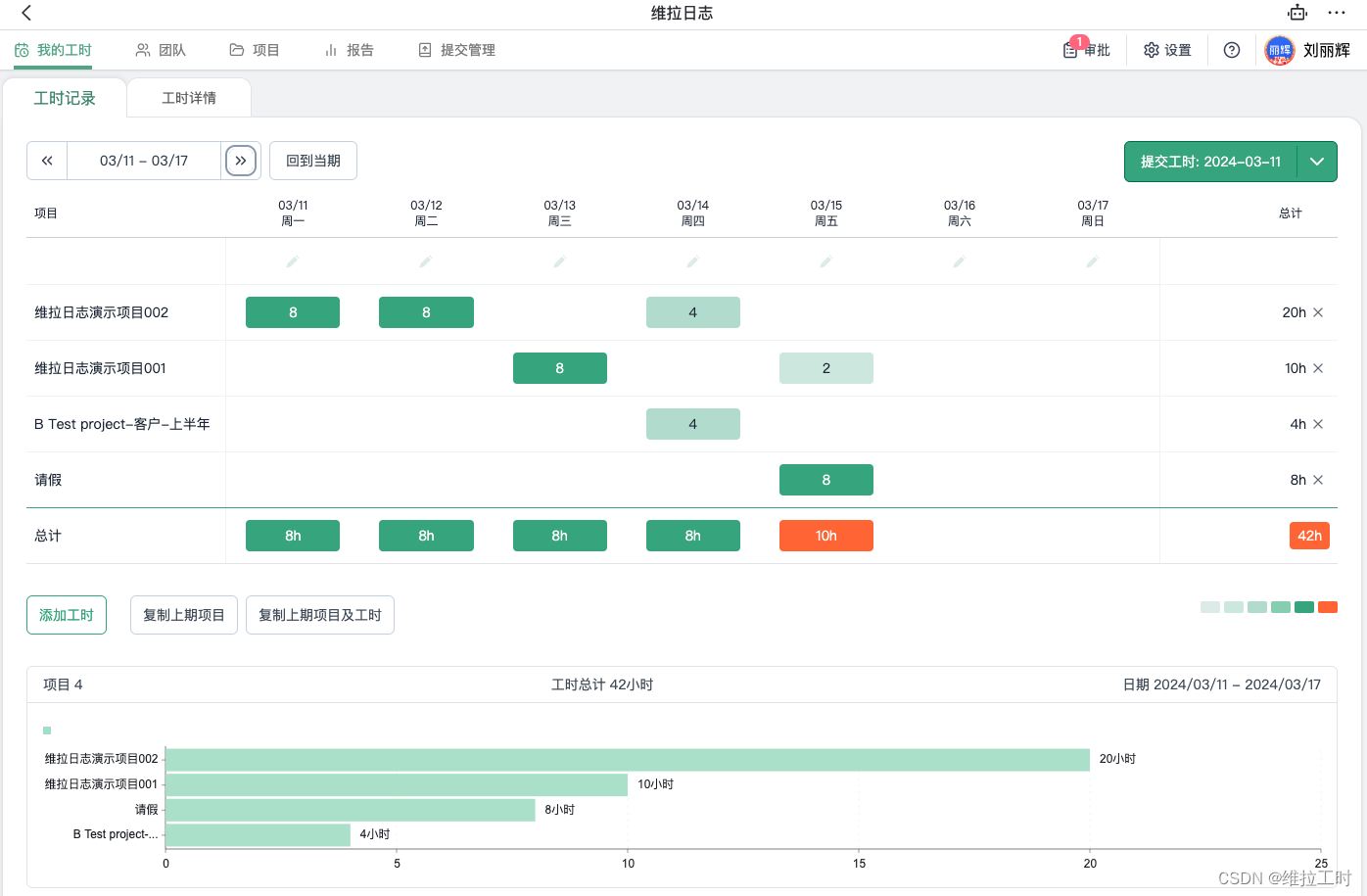The height and width of the screenshot is (896, 1367).
Task: Edit notes pencil for 03/17 周日
Action: tap(1093, 261)
